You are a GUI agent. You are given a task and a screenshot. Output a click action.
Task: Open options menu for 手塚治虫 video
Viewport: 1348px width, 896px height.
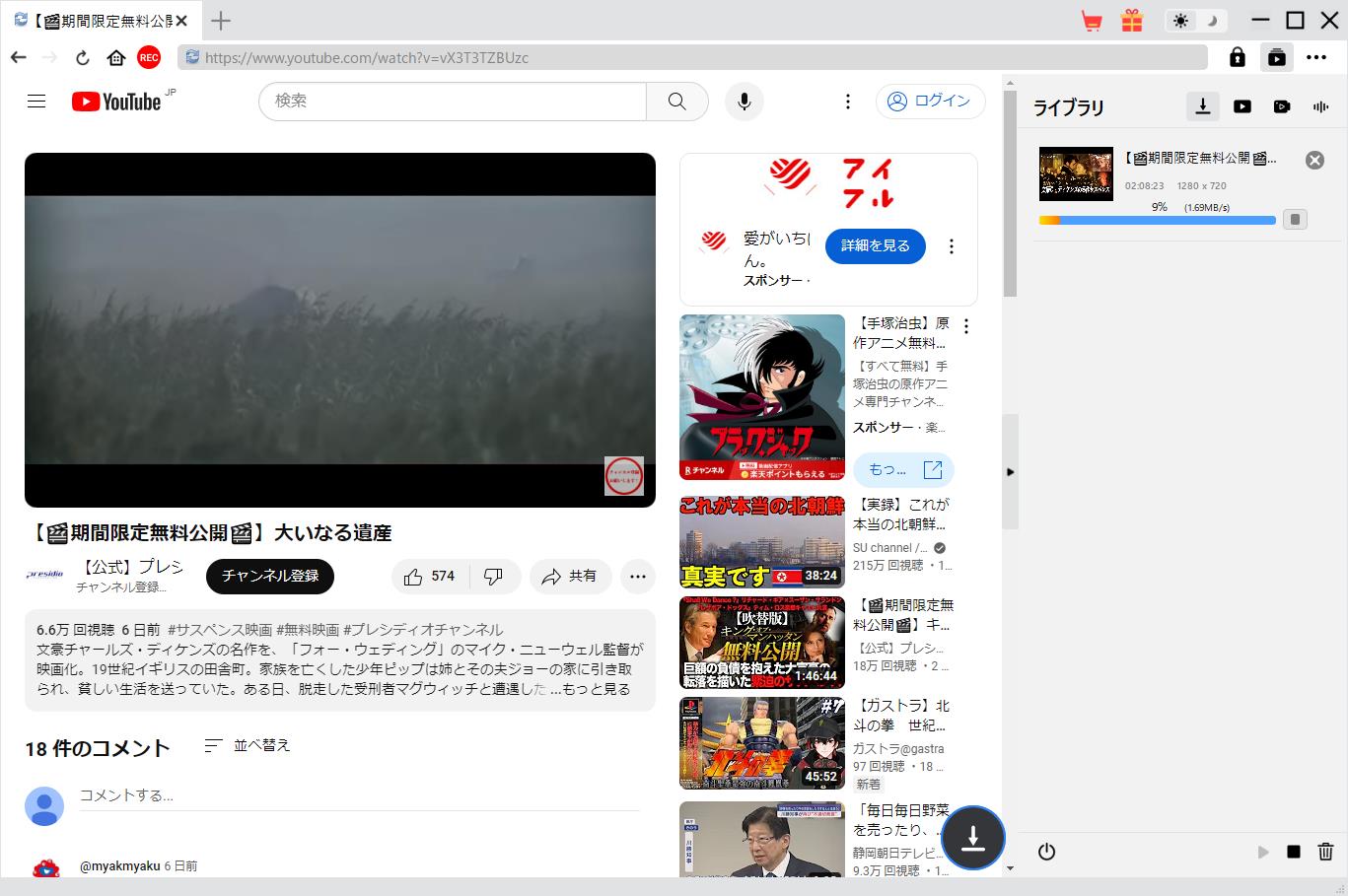[x=966, y=326]
